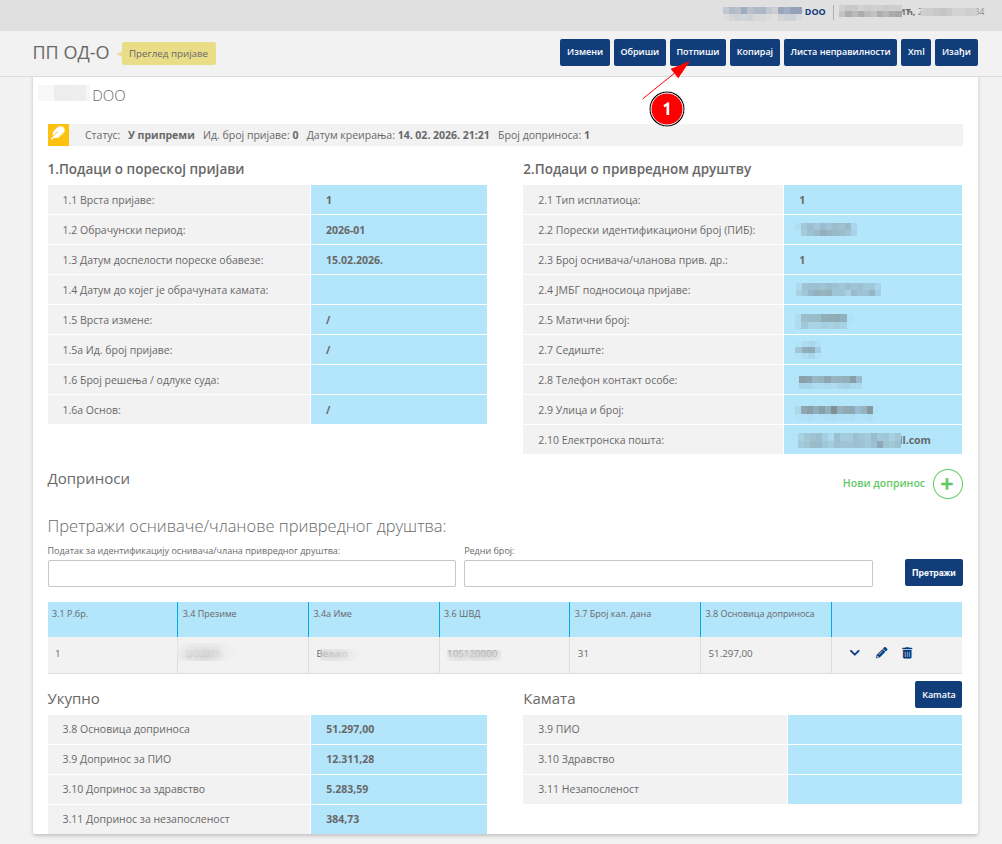Duplicate the form using Копирај button

tap(755, 52)
